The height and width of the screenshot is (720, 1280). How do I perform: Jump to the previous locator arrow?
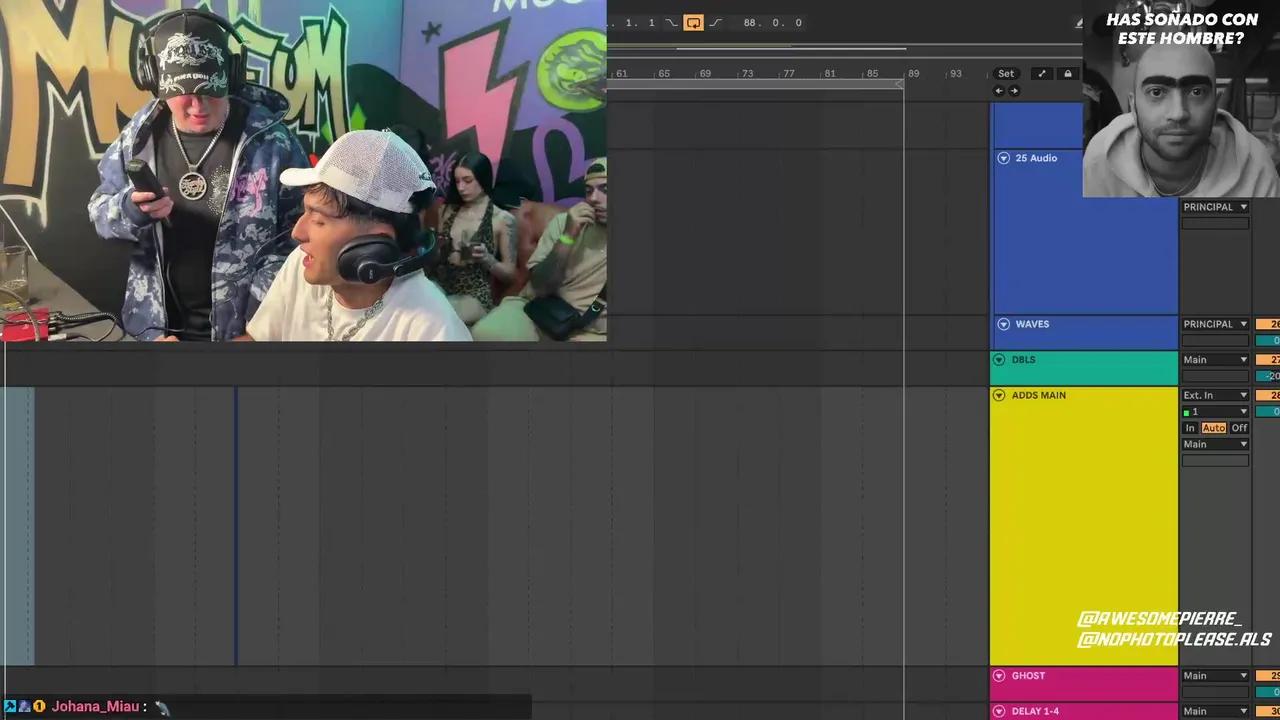tap(998, 90)
